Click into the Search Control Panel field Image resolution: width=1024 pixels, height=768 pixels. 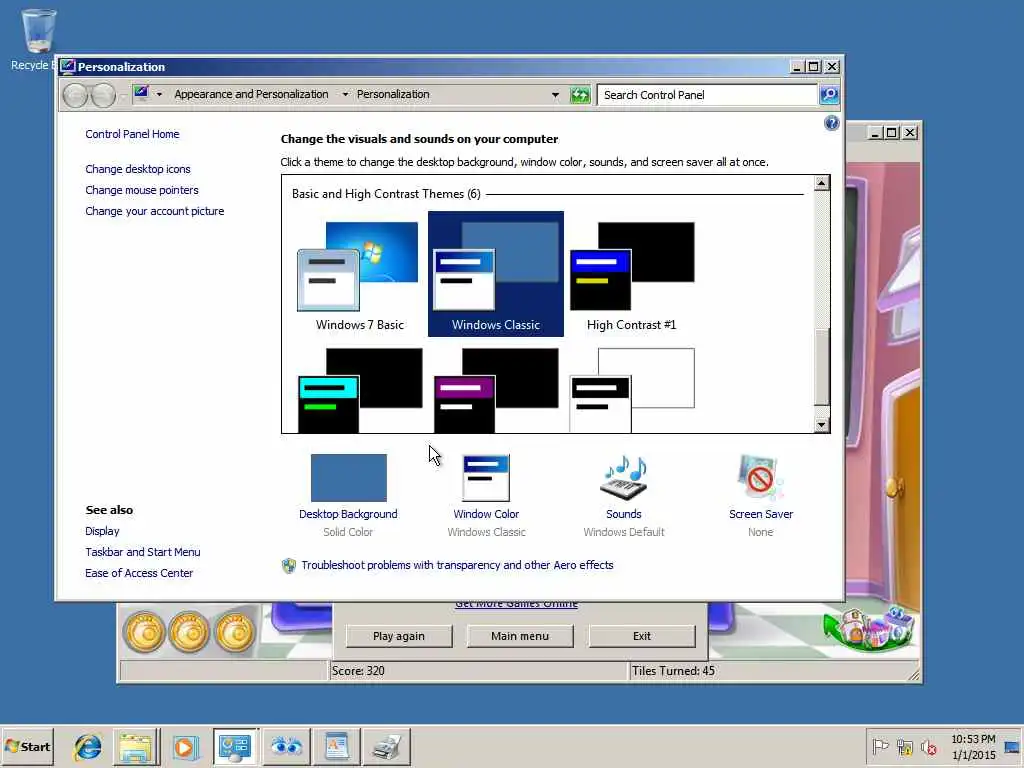(707, 95)
